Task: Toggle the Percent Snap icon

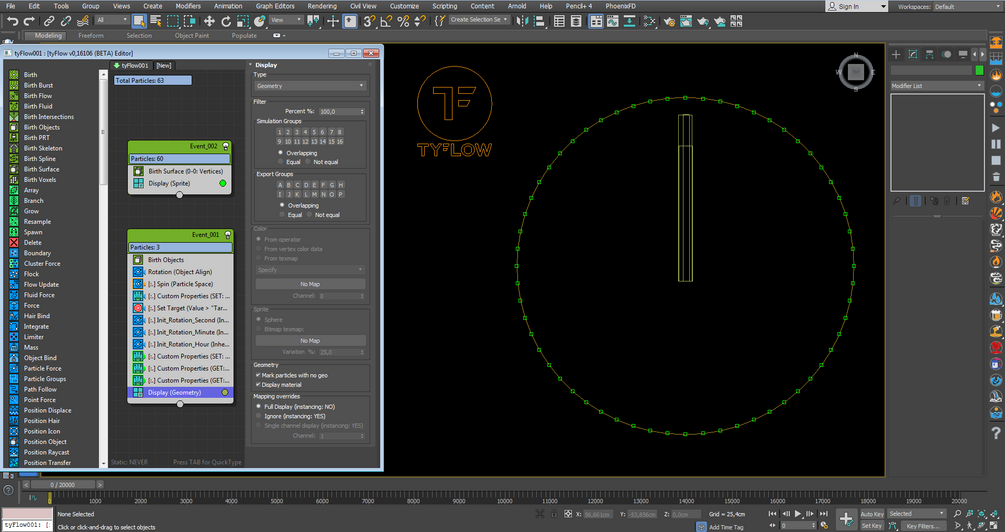Action: point(403,21)
